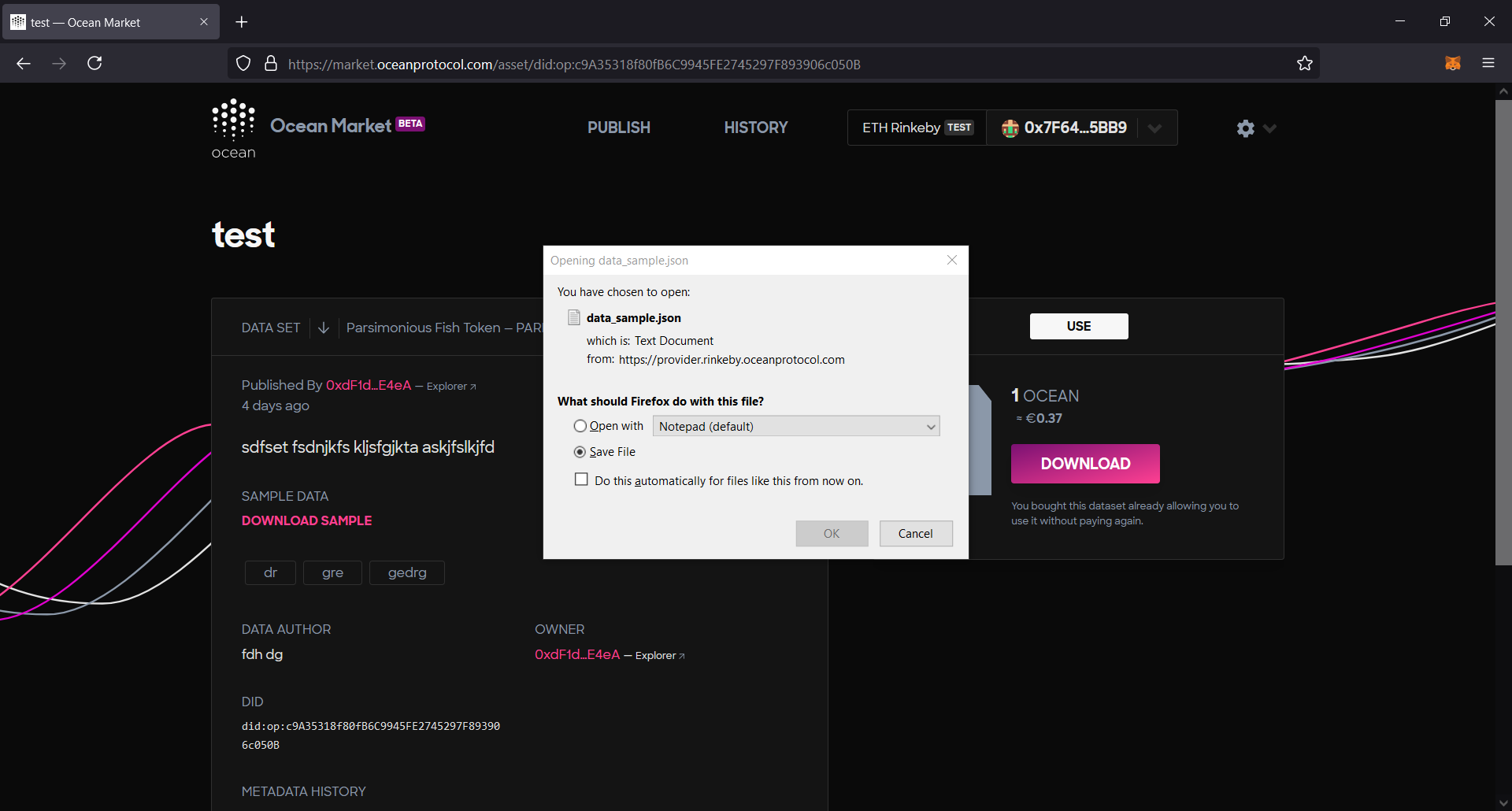Reload the current page
This screenshot has height=811, width=1512.
point(94,63)
